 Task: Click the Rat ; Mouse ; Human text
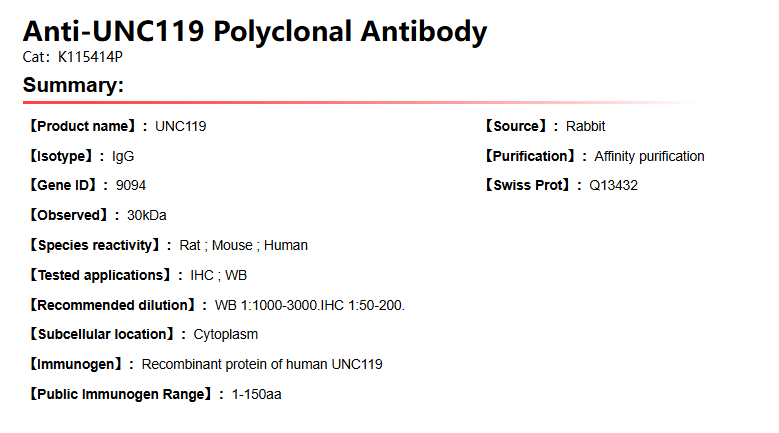[x=243, y=245]
